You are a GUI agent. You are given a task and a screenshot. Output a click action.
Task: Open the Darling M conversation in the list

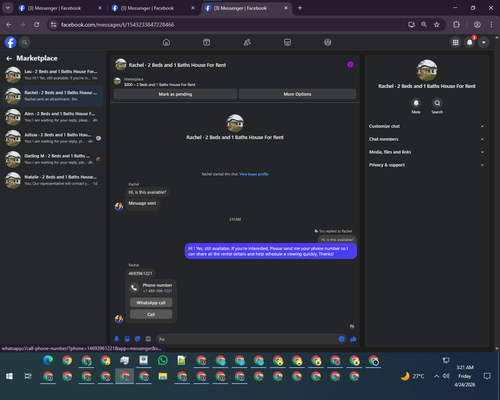pos(53,159)
